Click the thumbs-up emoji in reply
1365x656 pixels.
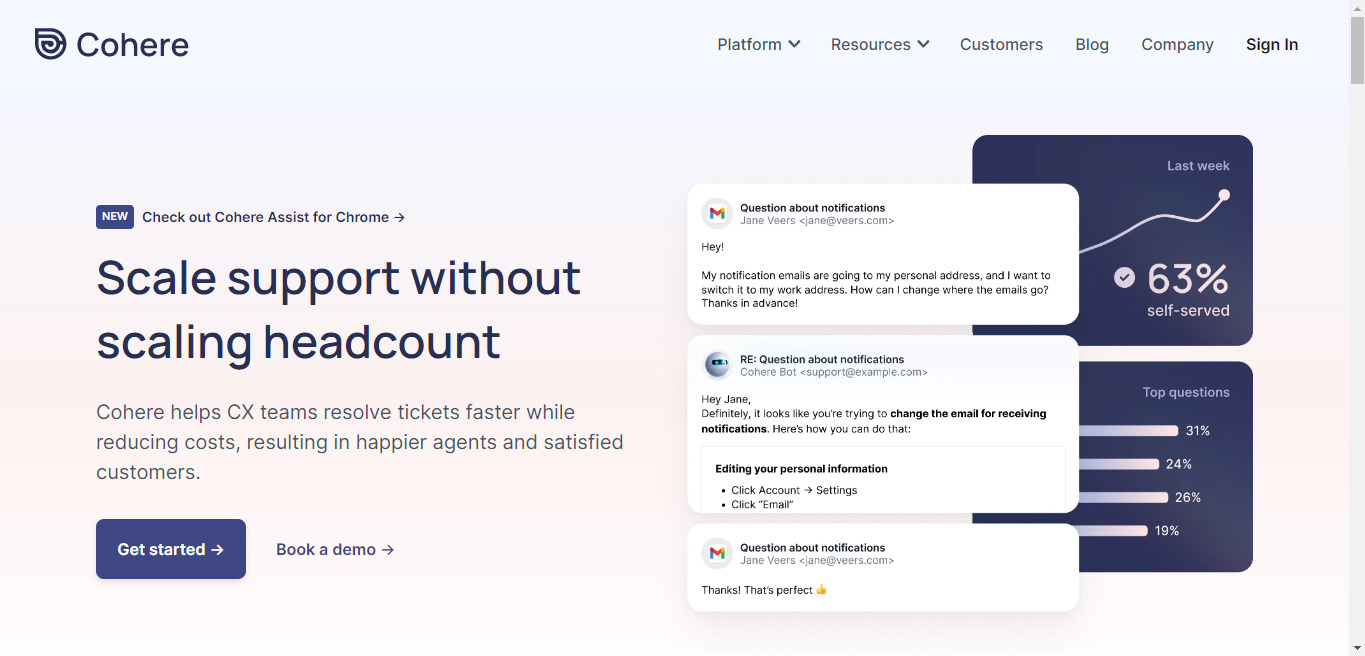pos(822,590)
